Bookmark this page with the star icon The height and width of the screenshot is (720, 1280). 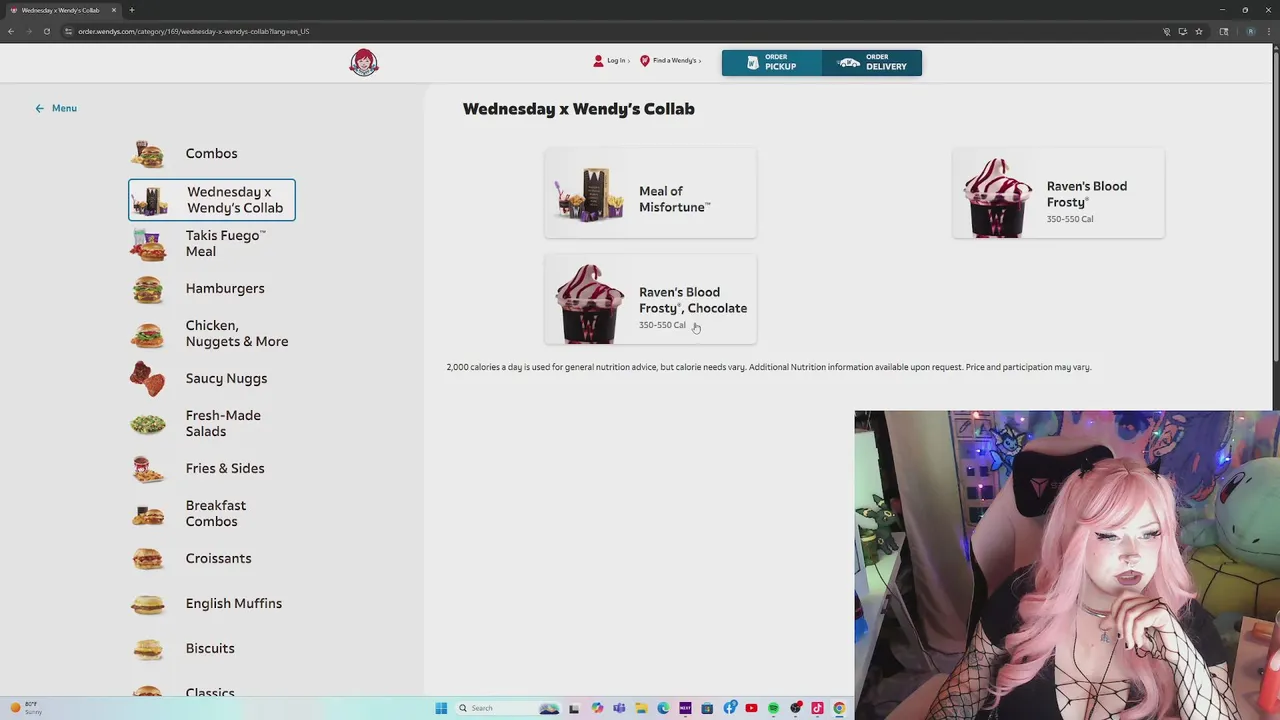pos(1199,31)
